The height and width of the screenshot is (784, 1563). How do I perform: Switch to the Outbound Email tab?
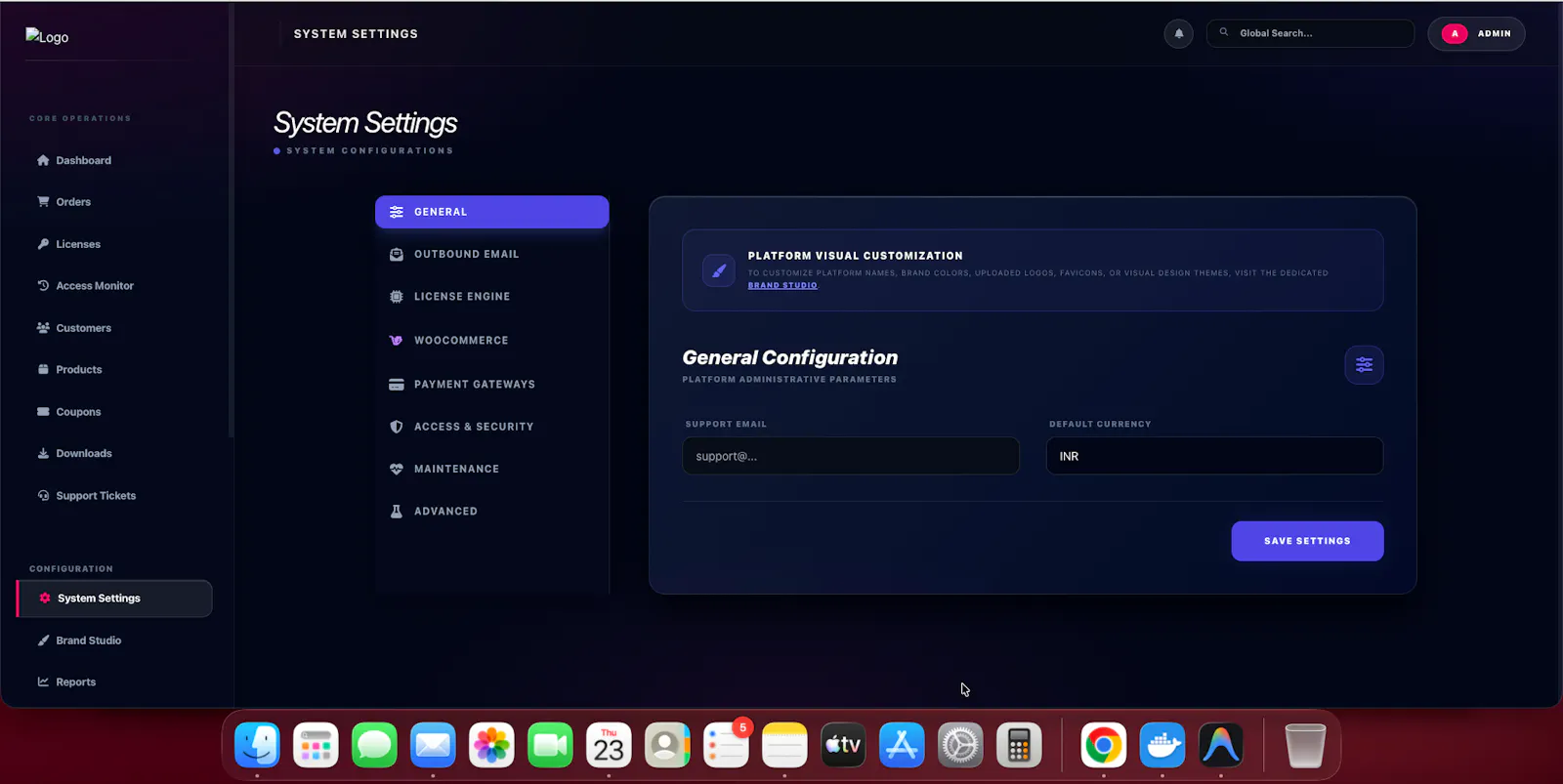pyautogui.click(x=492, y=255)
